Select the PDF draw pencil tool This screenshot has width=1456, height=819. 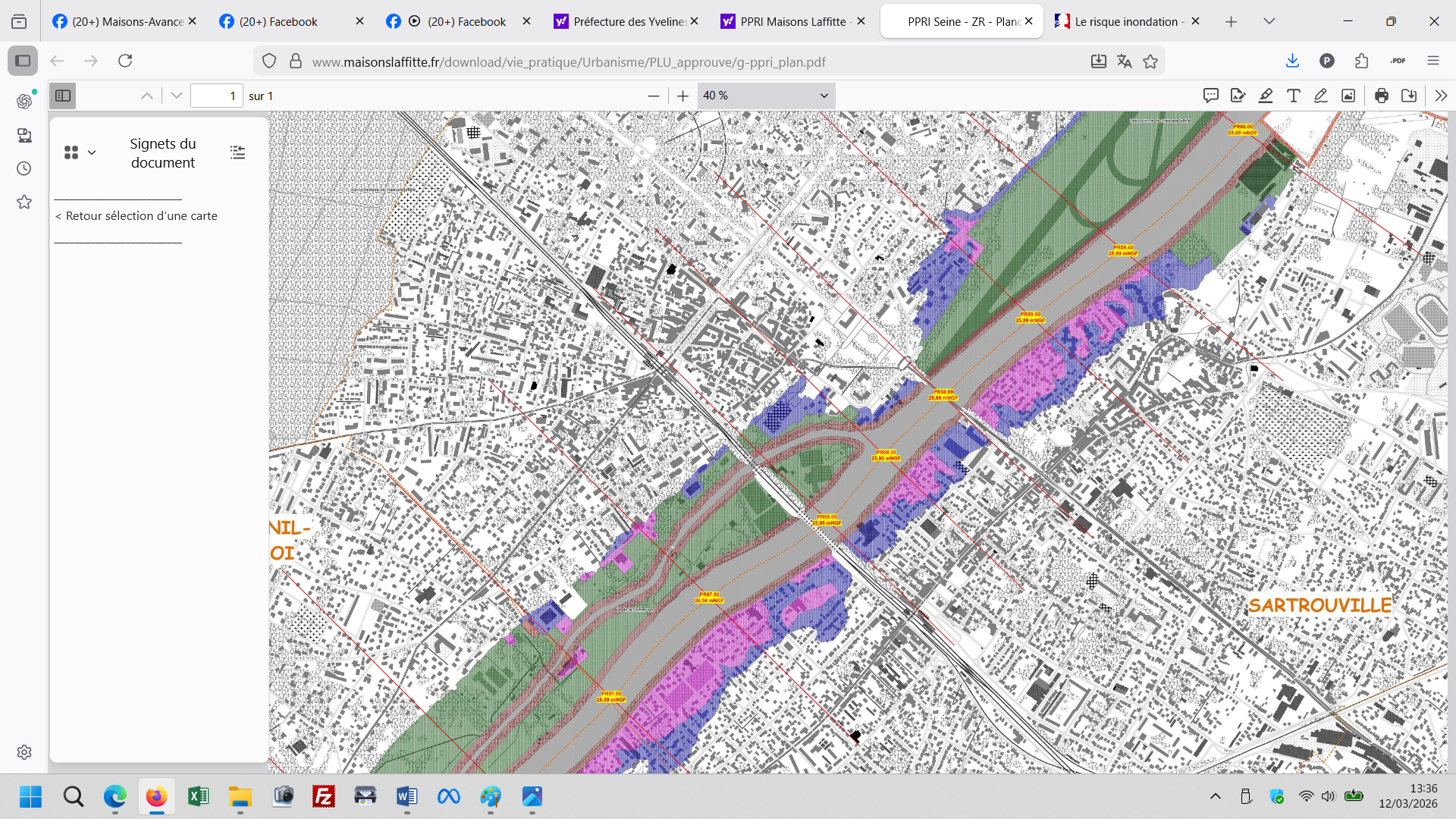click(x=1320, y=96)
